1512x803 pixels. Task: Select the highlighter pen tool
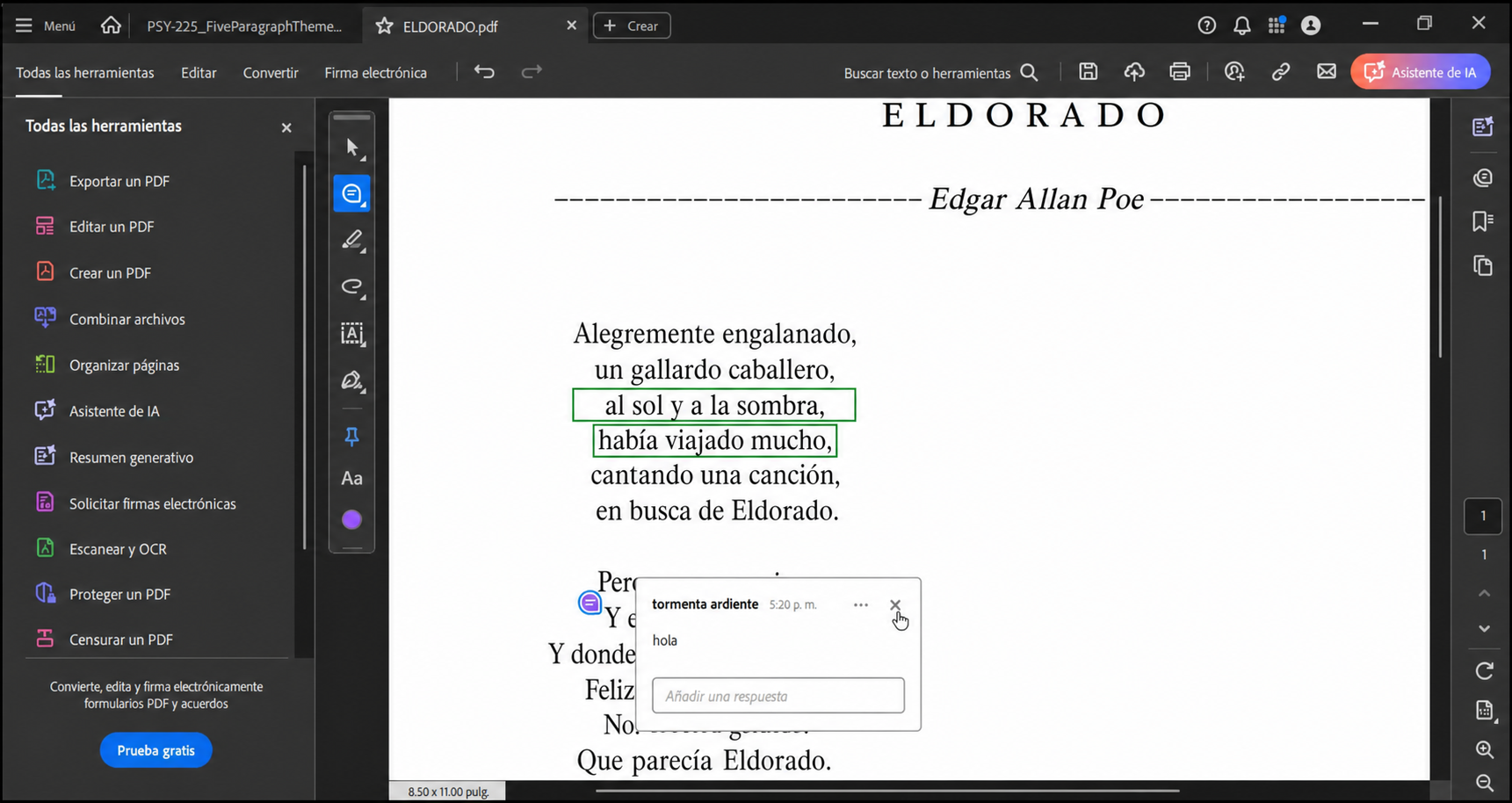[x=352, y=240]
